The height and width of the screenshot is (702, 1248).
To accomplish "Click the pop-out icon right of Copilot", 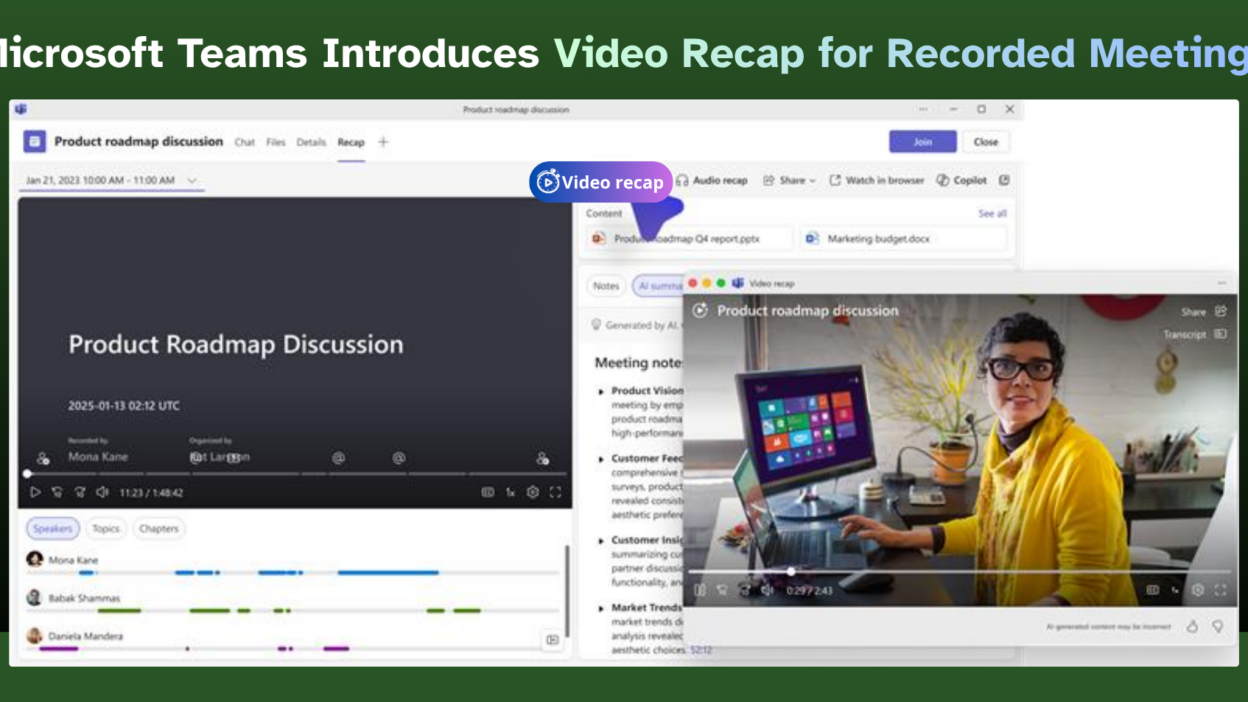I will [x=1004, y=180].
